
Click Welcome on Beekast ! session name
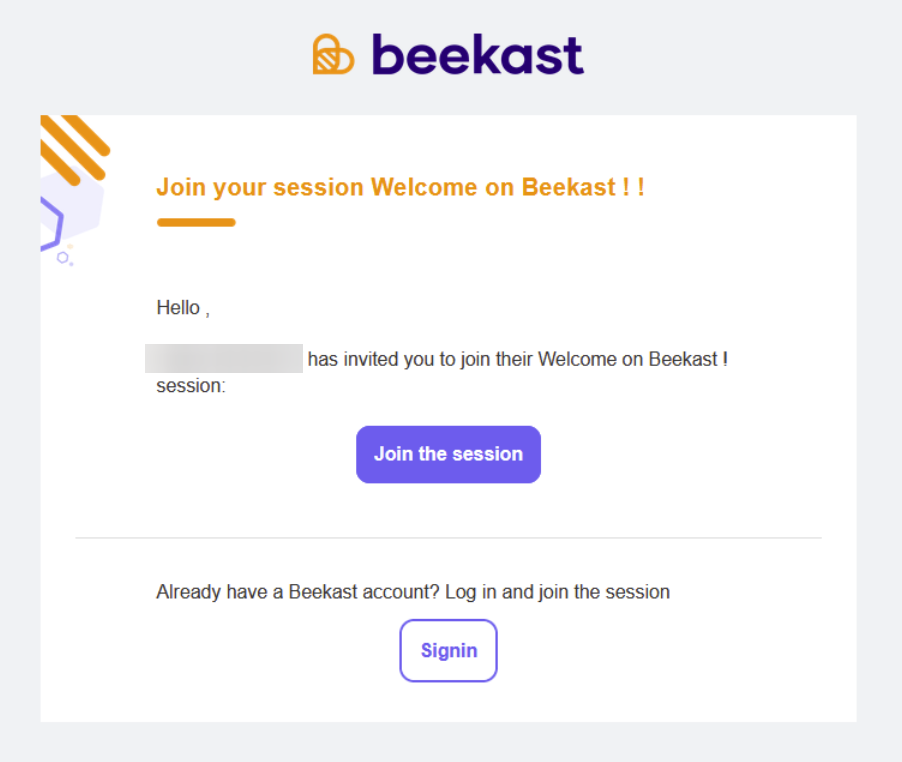coord(633,359)
